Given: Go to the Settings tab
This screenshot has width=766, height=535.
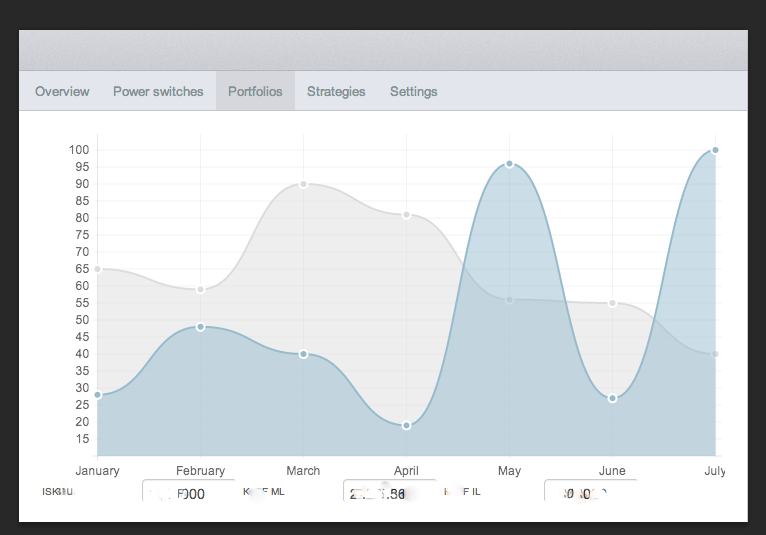Looking at the screenshot, I should click(x=413, y=91).
